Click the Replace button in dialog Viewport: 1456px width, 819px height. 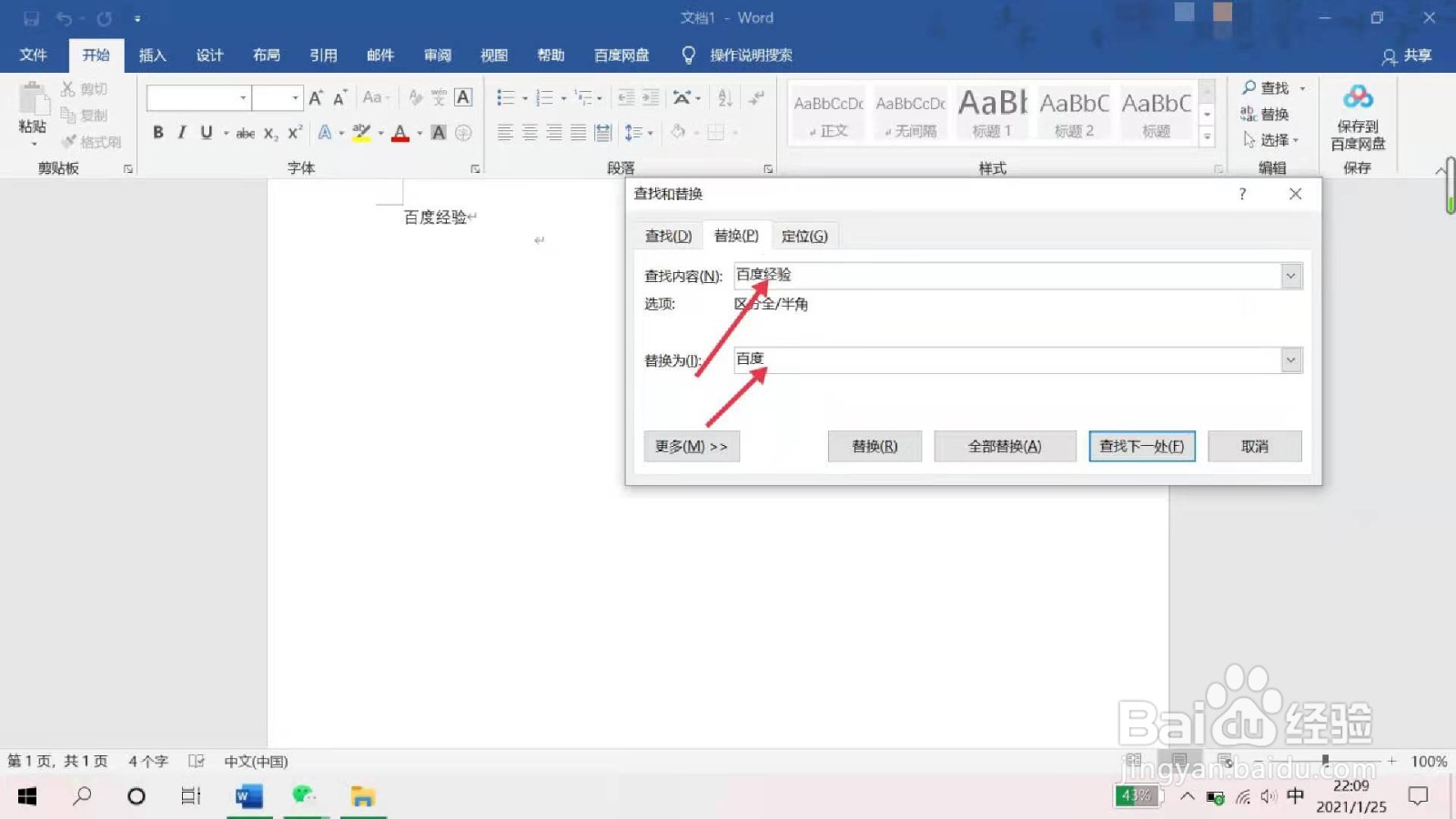(x=875, y=447)
